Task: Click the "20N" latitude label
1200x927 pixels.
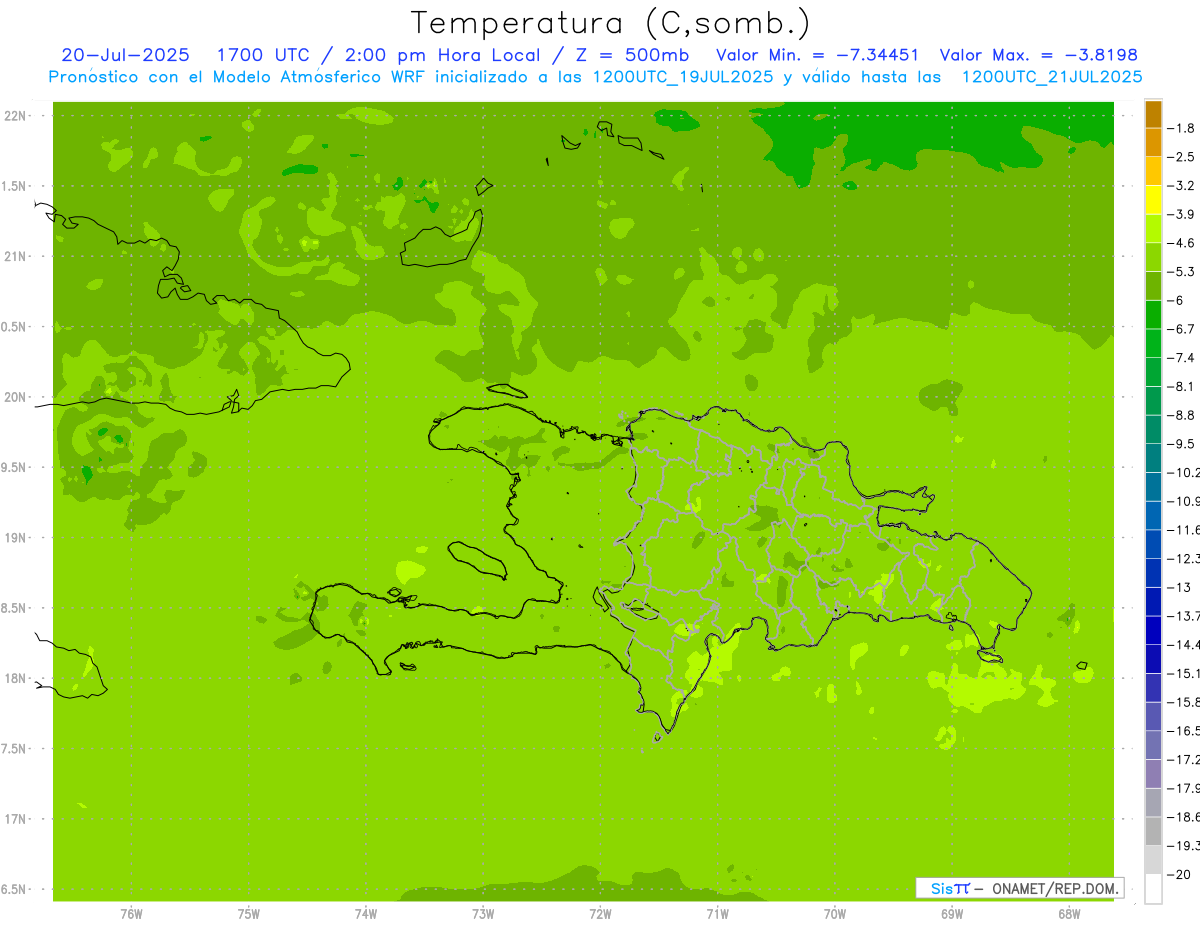Action: pyautogui.click(x=16, y=397)
